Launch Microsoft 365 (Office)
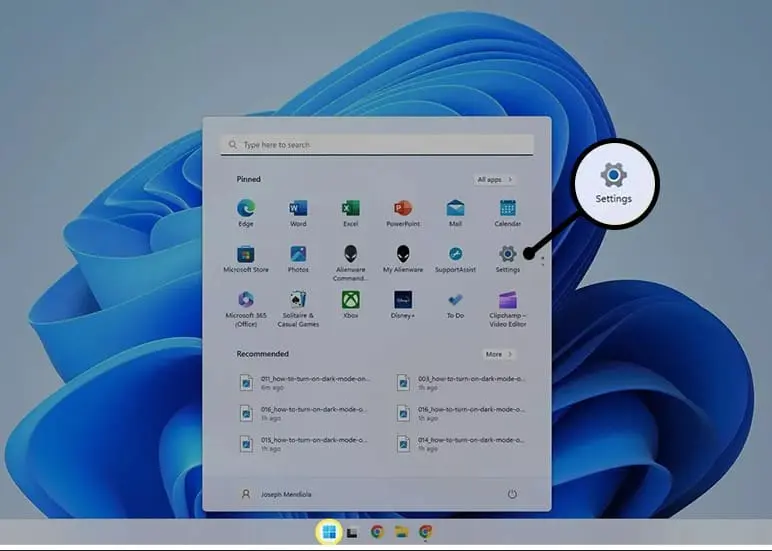 coord(246,309)
